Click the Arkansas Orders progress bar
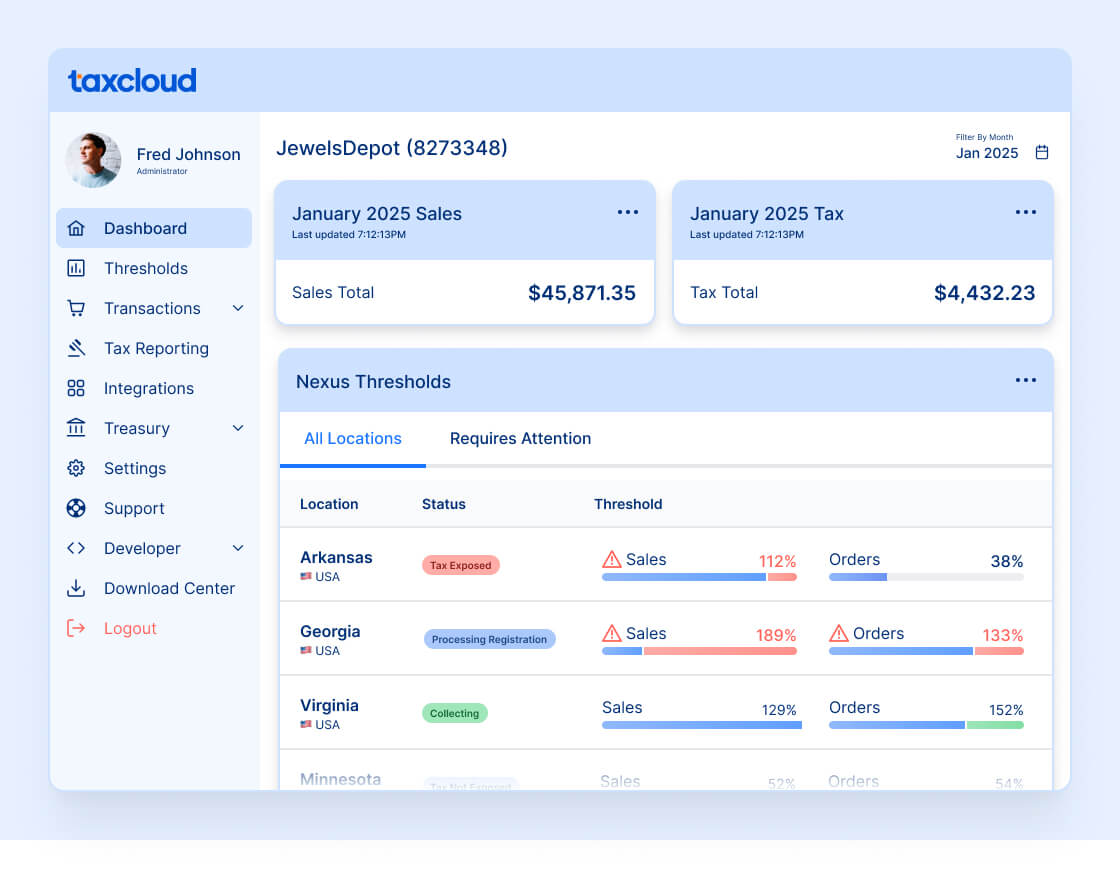 point(926,577)
